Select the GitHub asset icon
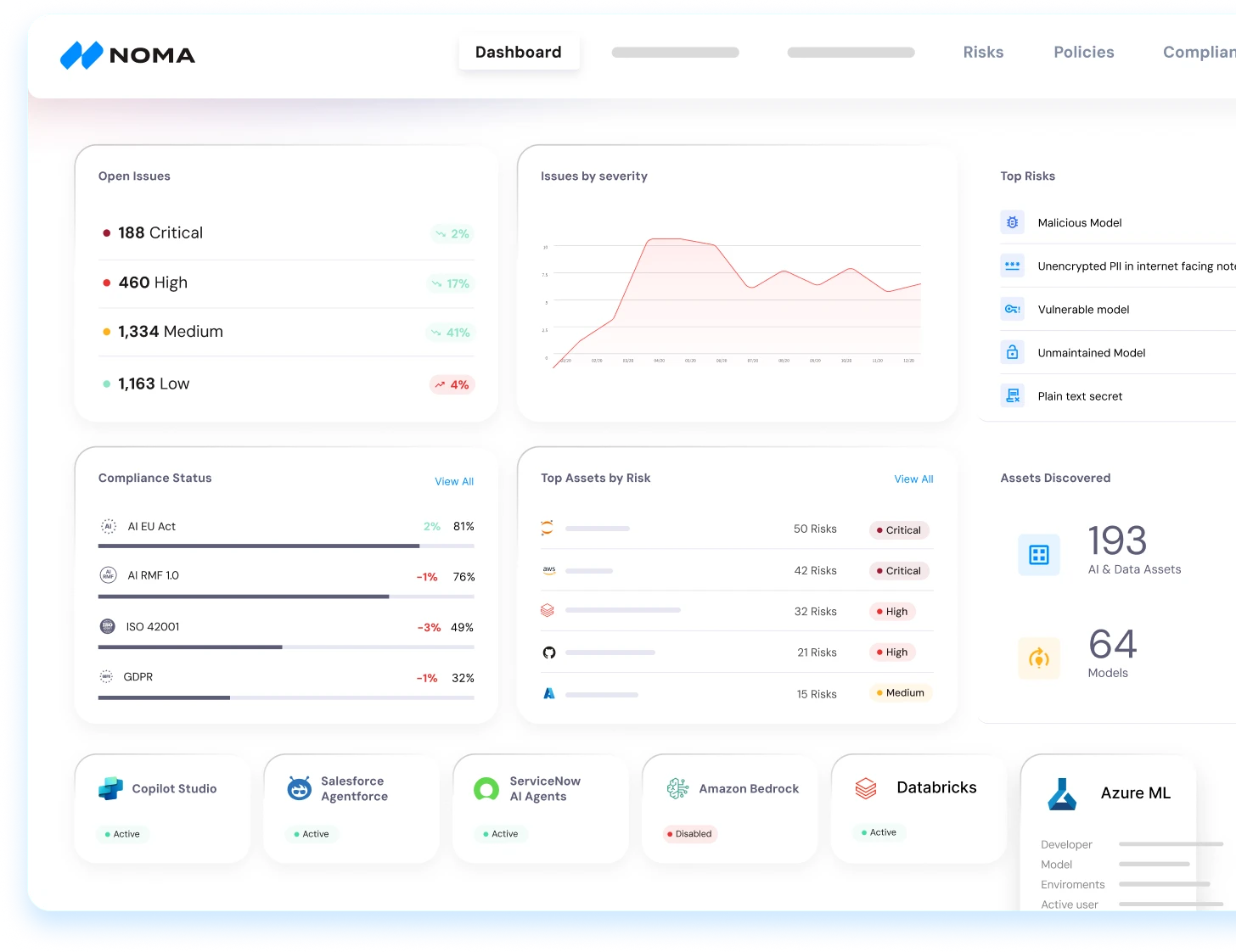Viewport: 1236px width, 952px height. point(548,652)
